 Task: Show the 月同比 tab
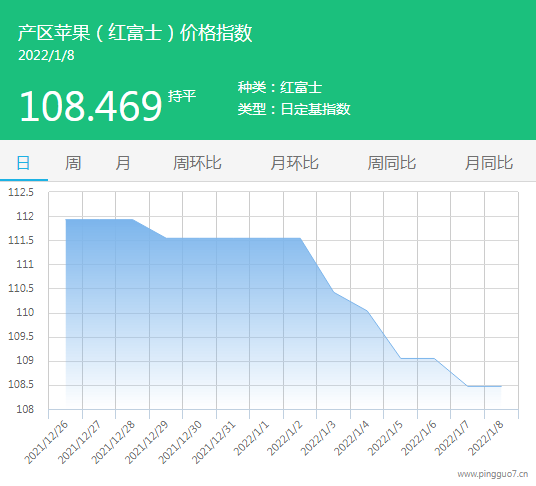pos(489,163)
